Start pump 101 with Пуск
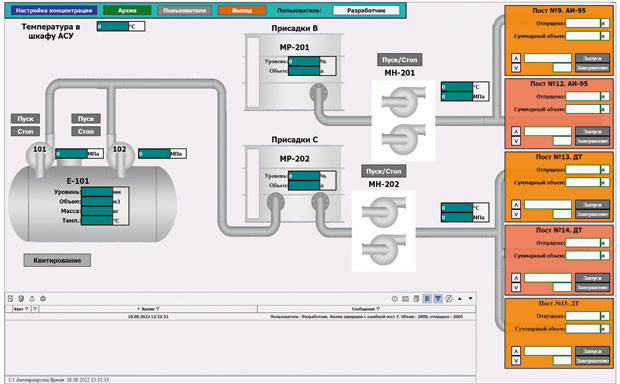620x384 pixels. pyautogui.click(x=25, y=119)
